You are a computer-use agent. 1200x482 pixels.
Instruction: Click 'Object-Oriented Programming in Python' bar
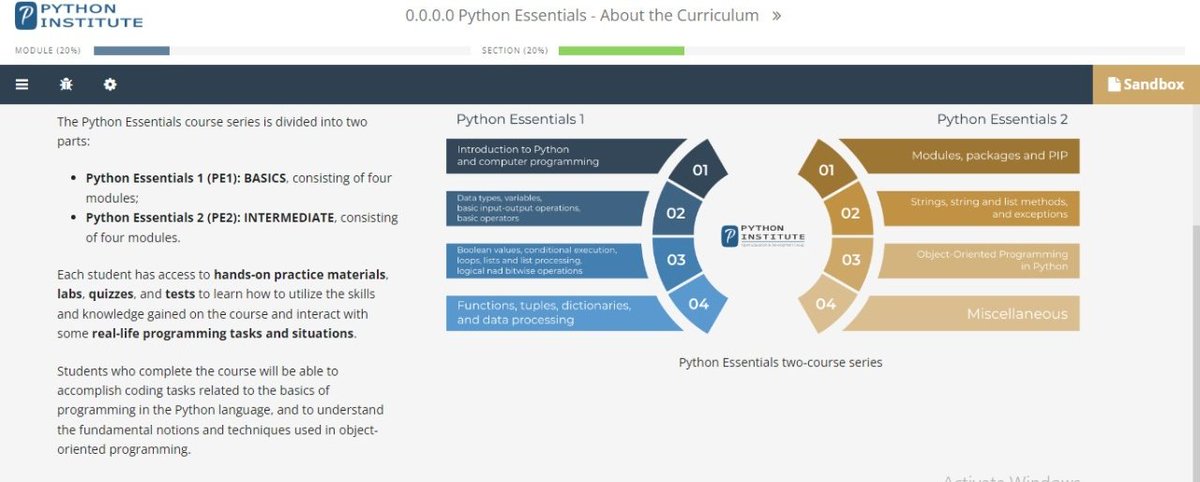(x=977, y=260)
